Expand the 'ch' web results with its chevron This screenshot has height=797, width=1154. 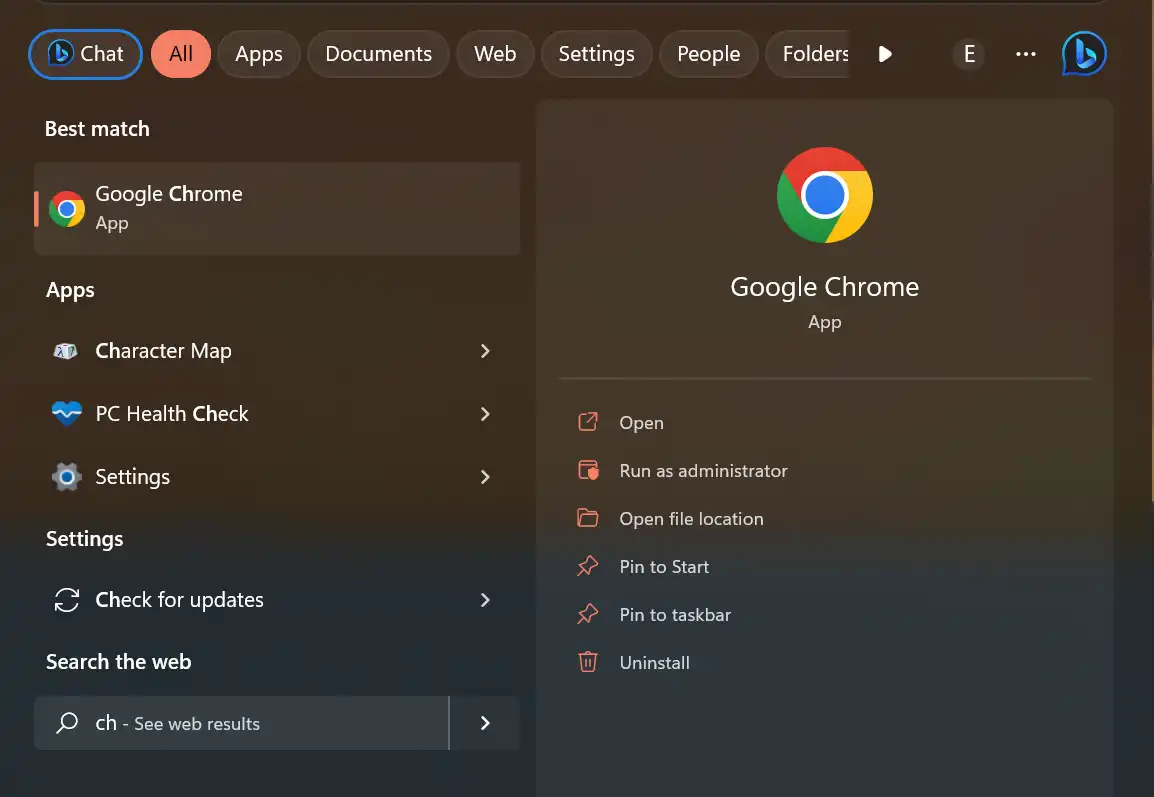point(485,723)
